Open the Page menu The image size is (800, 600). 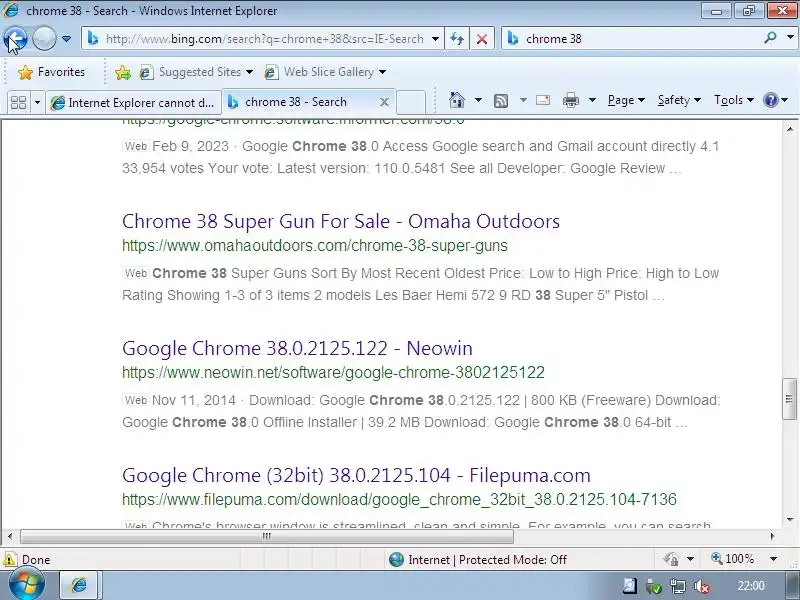[x=626, y=100]
